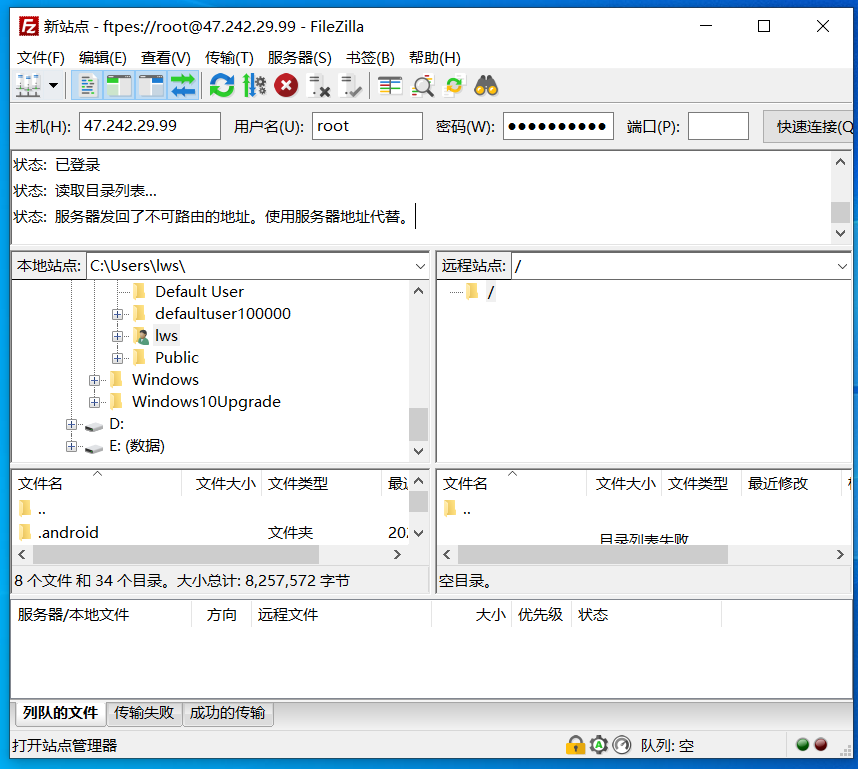This screenshot has height=769, width=858.
Task: Disconnect from current server icon
Action: coord(318,85)
